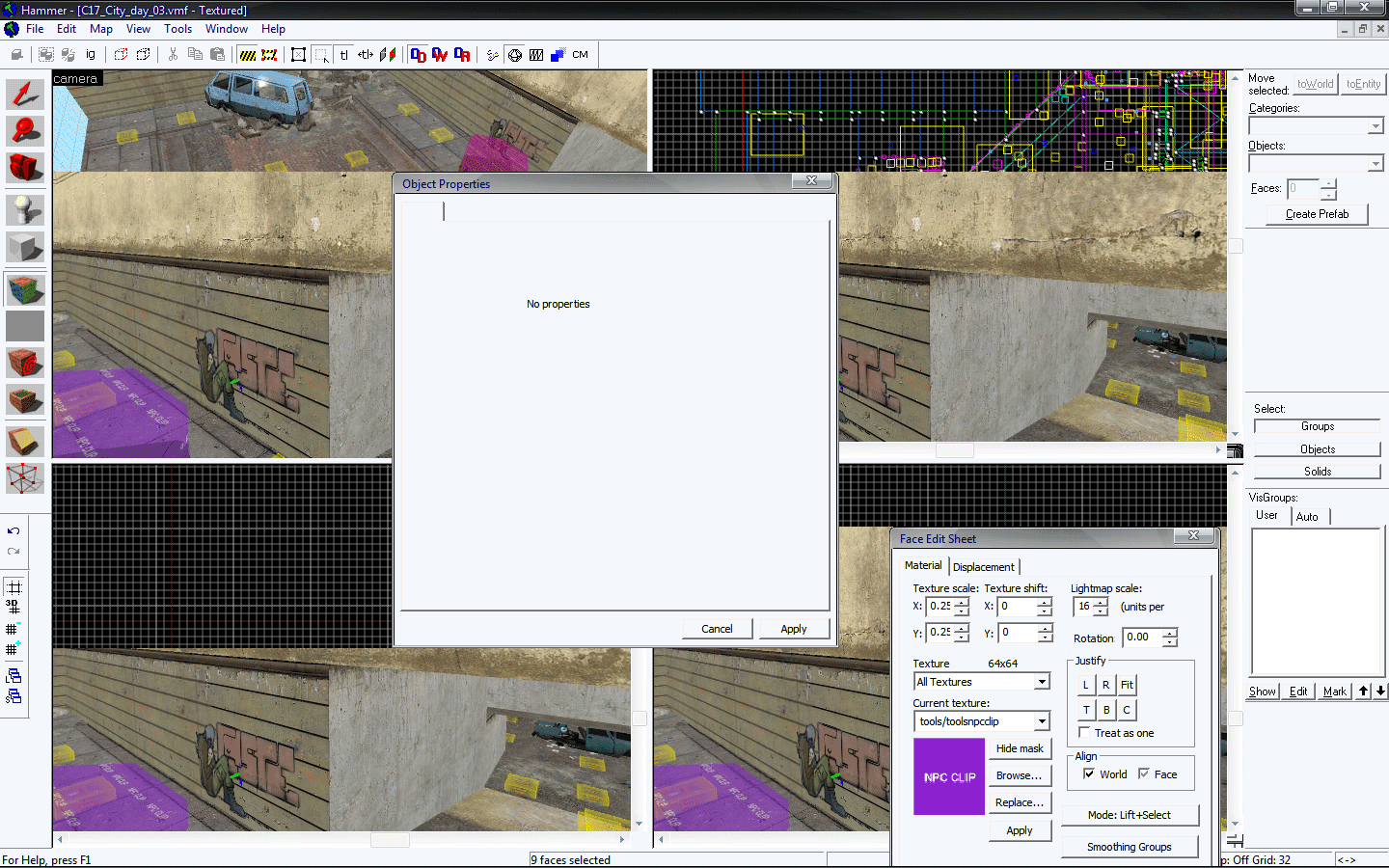Select the Apply Decals tool
This screenshot has width=1389, height=868.
(x=25, y=364)
